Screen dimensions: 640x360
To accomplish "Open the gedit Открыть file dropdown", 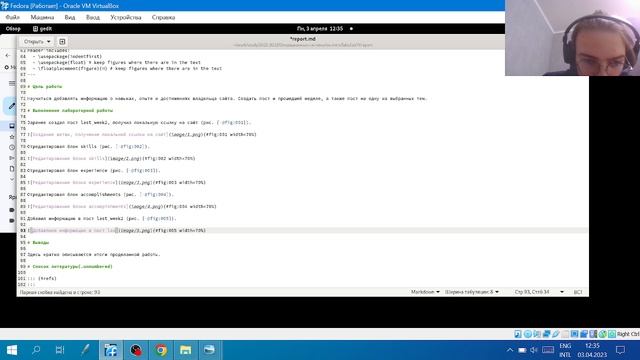I will (37, 42).
